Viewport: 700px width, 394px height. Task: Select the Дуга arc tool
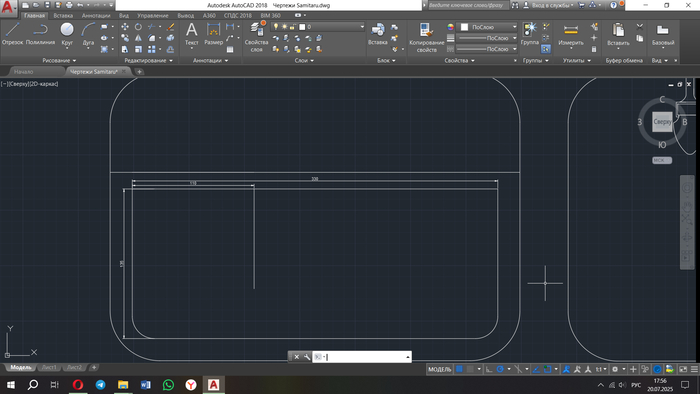coord(88,33)
